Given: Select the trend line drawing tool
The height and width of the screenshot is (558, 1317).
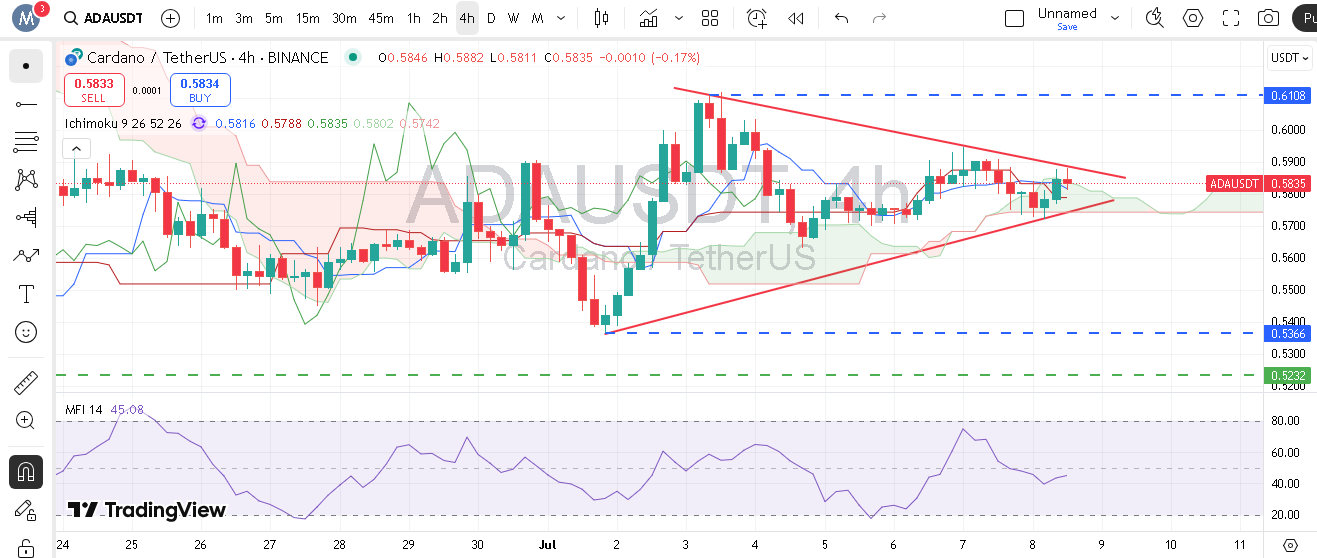Looking at the screenshot, I should coord(26,104).
